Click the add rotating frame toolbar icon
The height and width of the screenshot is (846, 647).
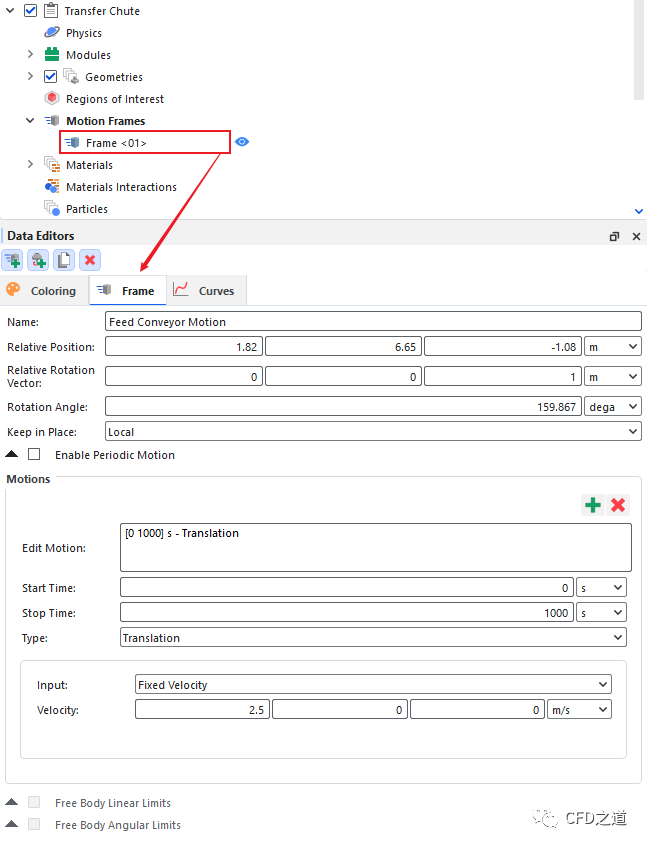tap(38, 261)
